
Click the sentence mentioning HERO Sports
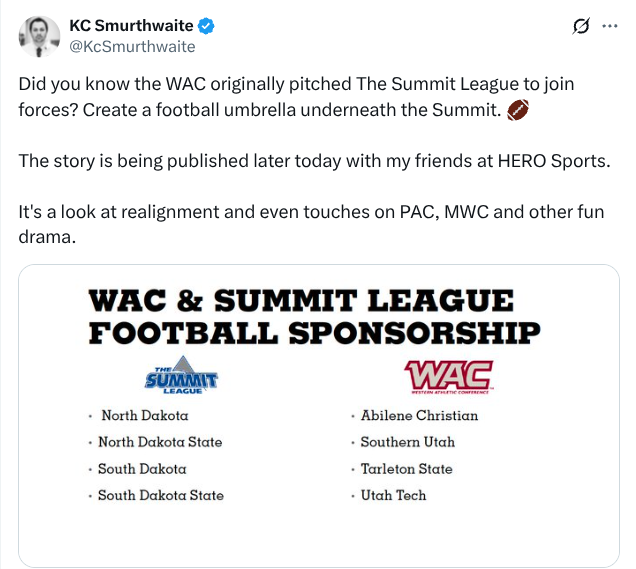(314, 161)
